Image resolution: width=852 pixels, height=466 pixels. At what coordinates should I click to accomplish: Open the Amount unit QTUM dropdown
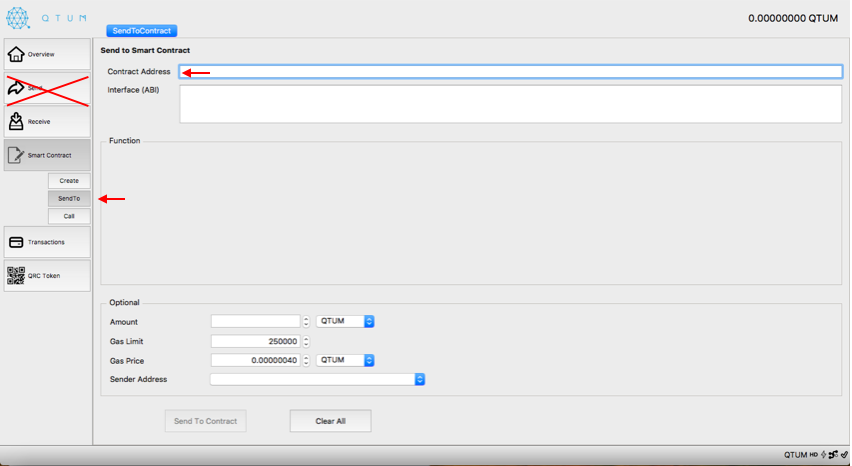pos(345,322)
